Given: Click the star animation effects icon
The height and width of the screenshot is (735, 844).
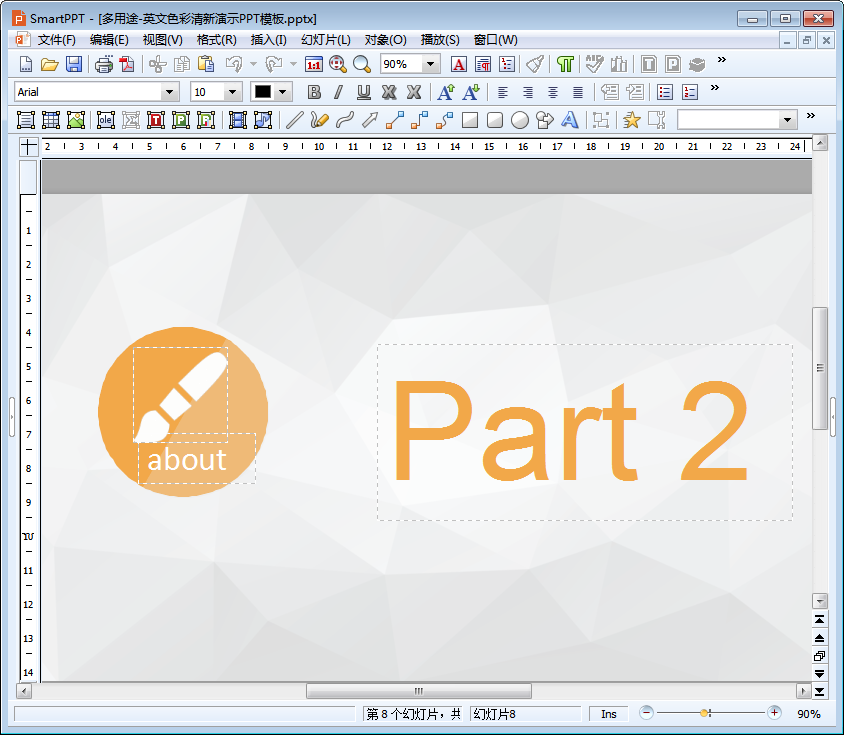Looking at the screenshot, I should click(x=631, y=120).
